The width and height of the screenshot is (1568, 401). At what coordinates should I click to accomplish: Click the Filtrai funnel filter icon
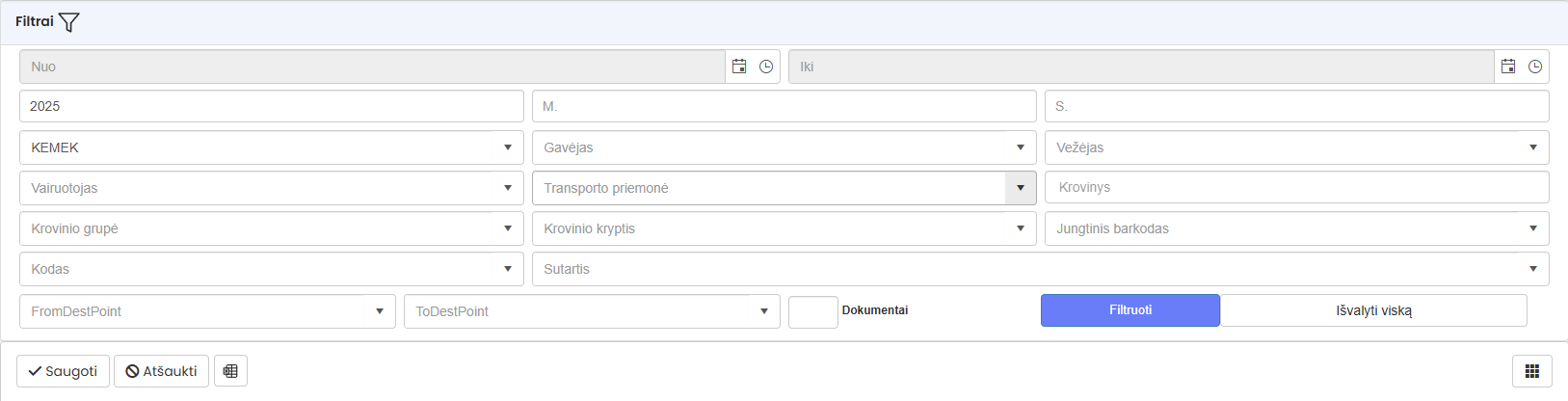pos(69,22)
